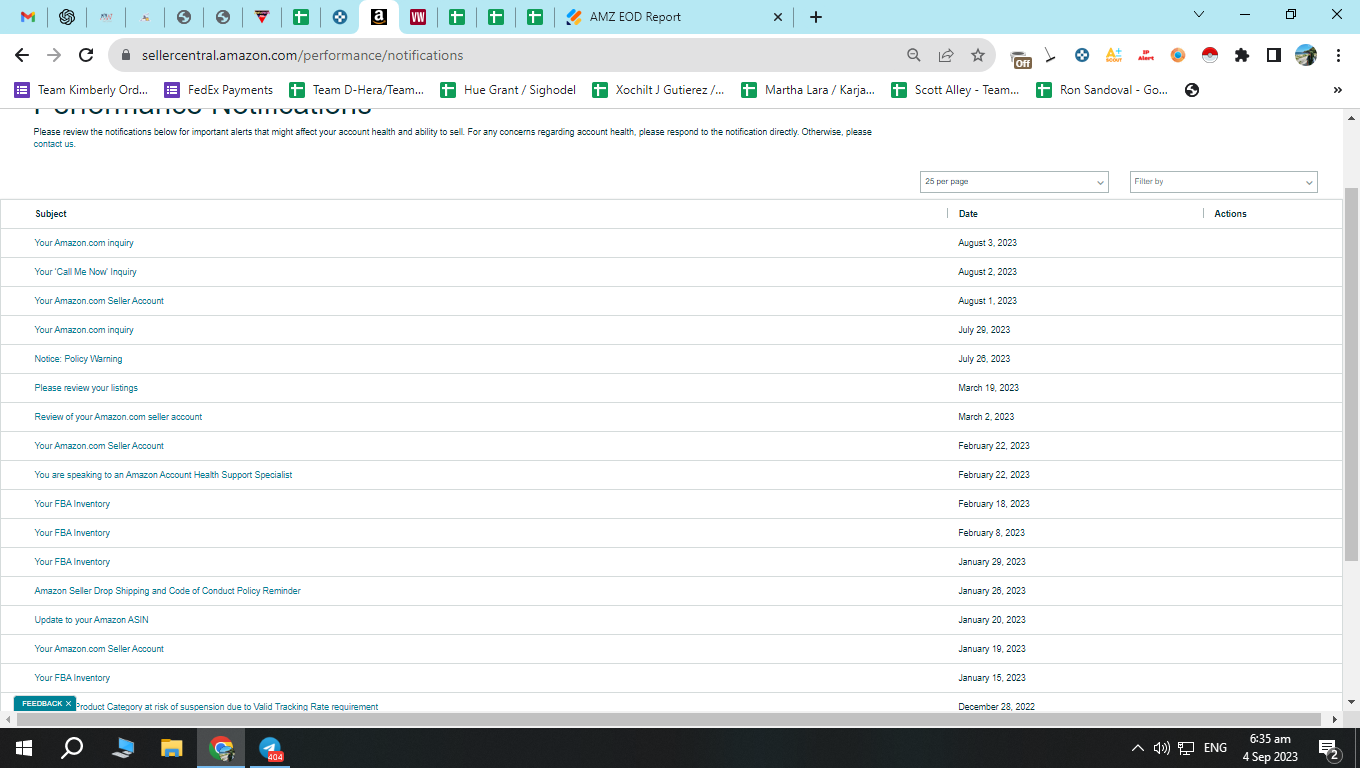Screen dimensions: 1360x768
Task: Click the 'January 29, 2023' date cell
Action: click(x=992, y=562)
